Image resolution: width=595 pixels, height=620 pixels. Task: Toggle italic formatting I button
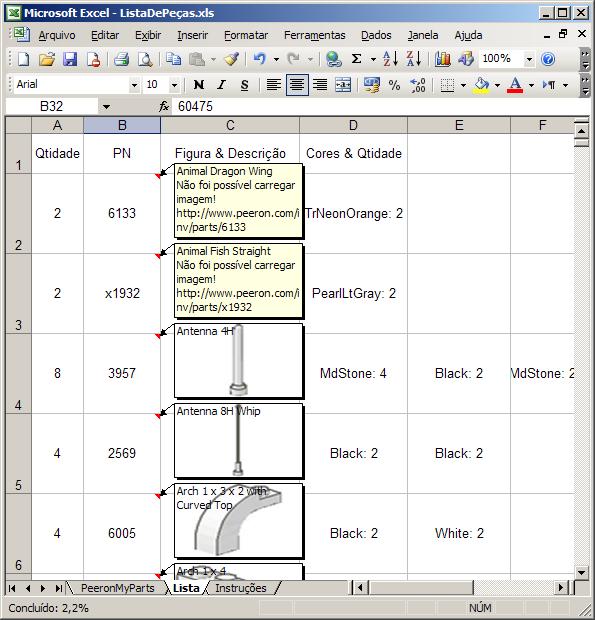coord(222,85)
